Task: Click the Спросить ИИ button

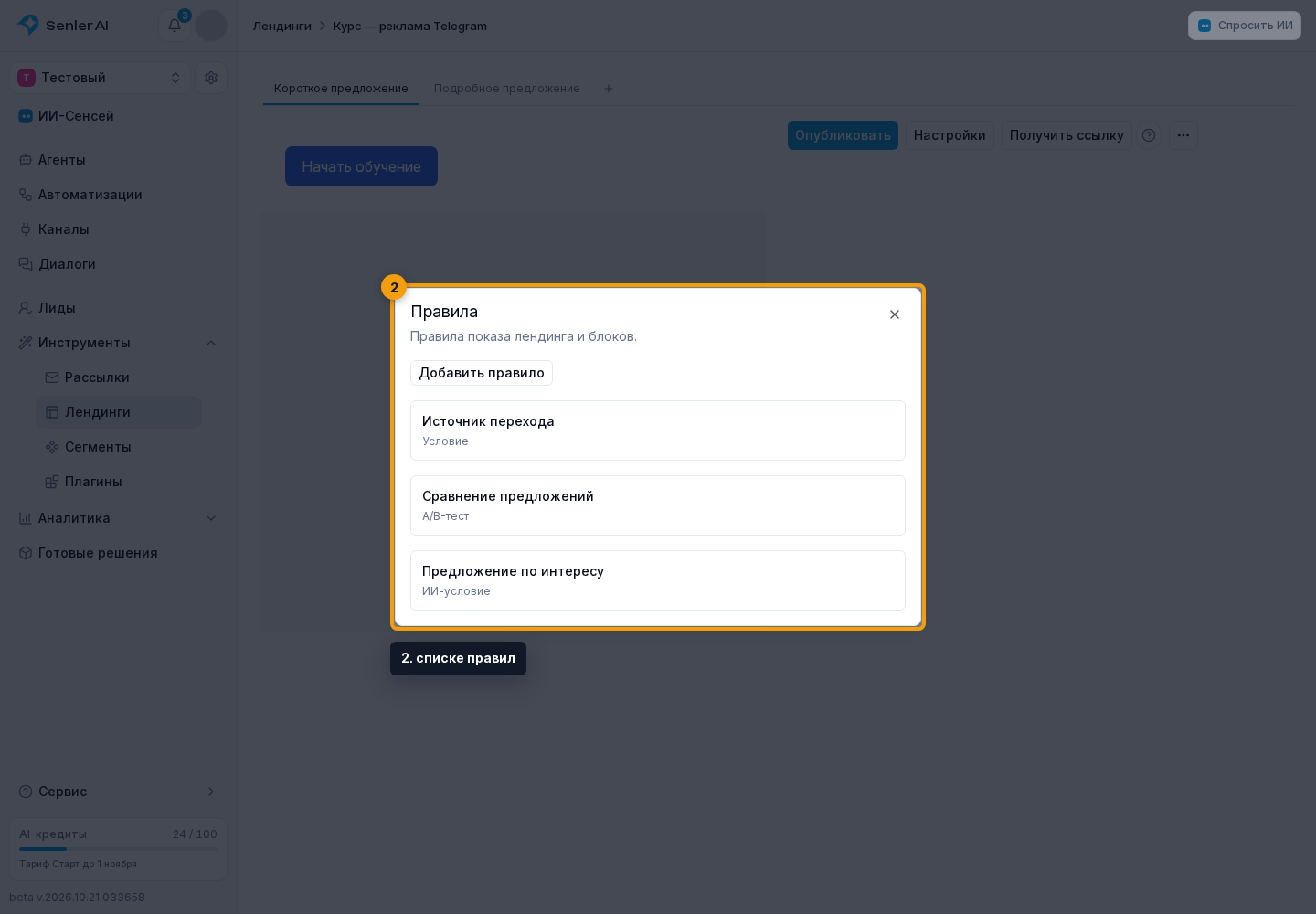Action: pyautogui.click(x=1245, y=26)
